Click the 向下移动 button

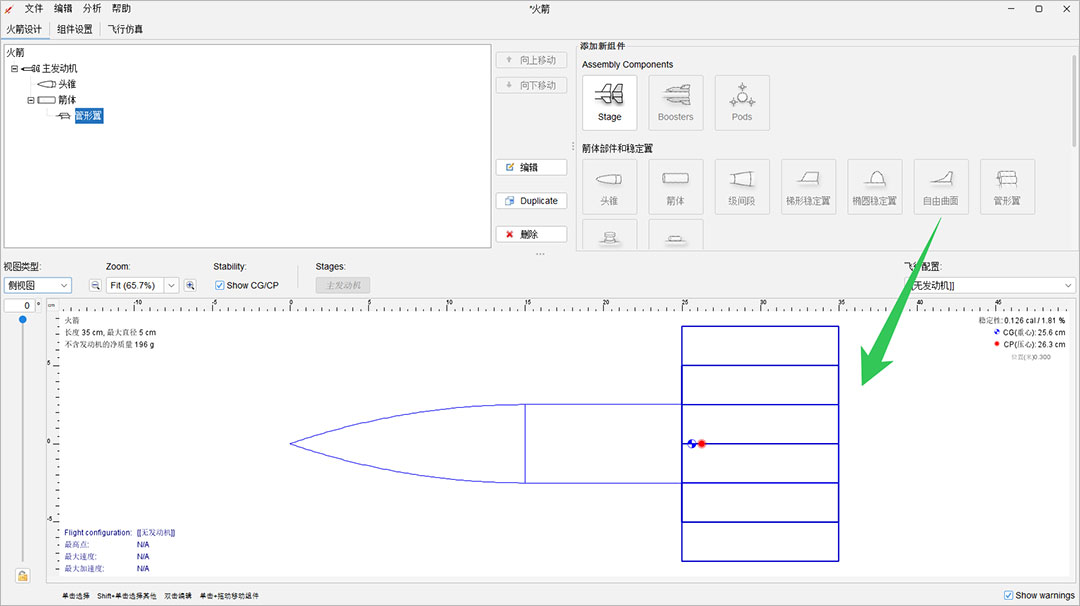pyautogui.click(x=532, y=85)
